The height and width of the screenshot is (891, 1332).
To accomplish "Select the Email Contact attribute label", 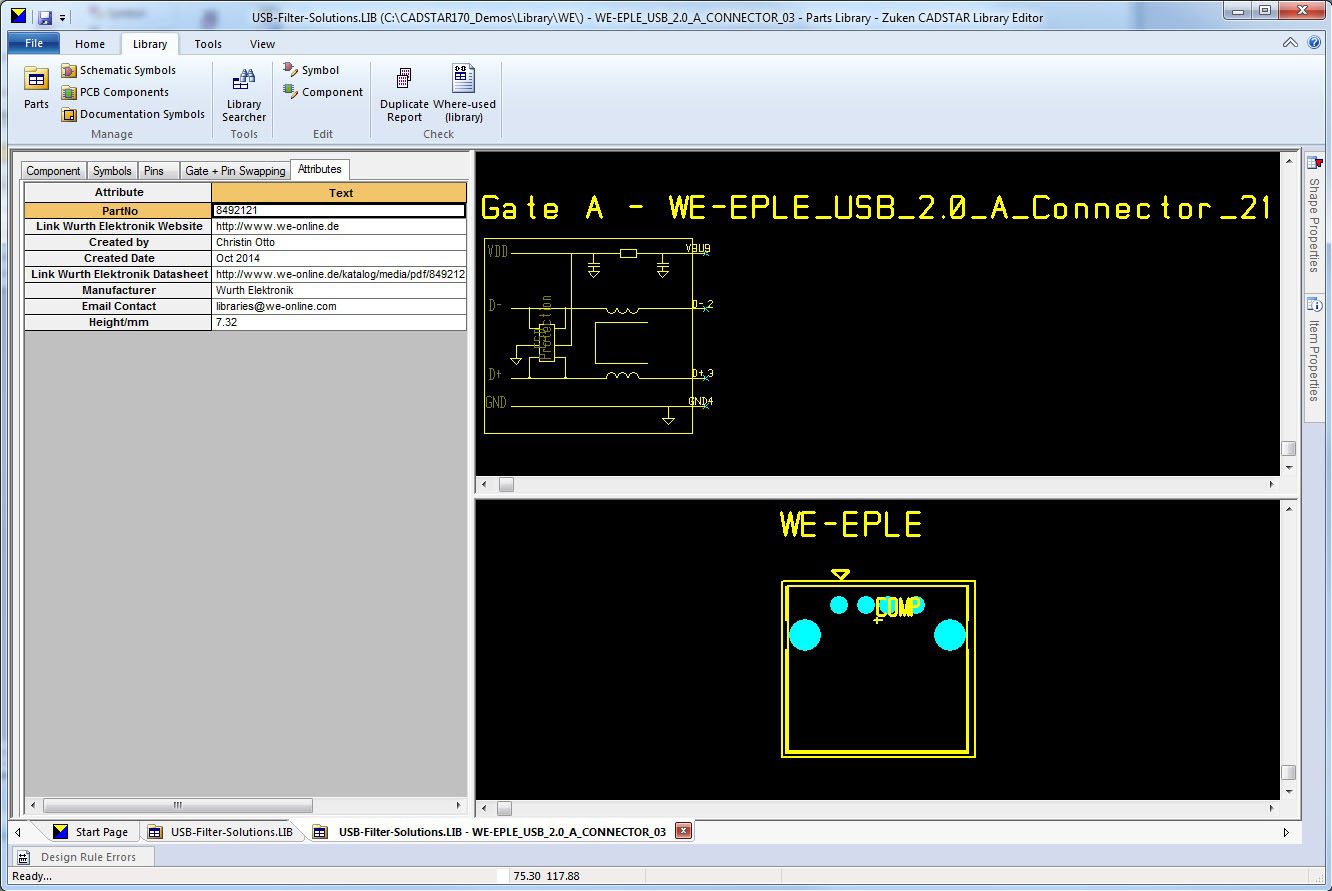I will (118, 306).
